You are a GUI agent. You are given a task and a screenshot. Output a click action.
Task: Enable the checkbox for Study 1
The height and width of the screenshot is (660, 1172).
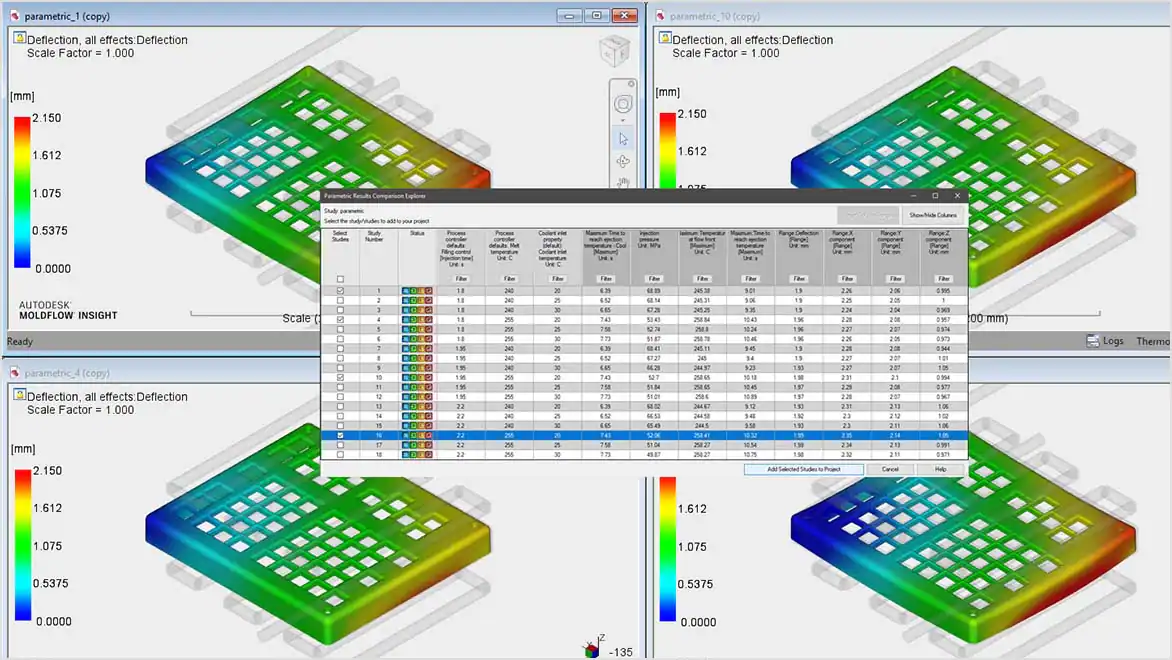click(x=338, y=291)
